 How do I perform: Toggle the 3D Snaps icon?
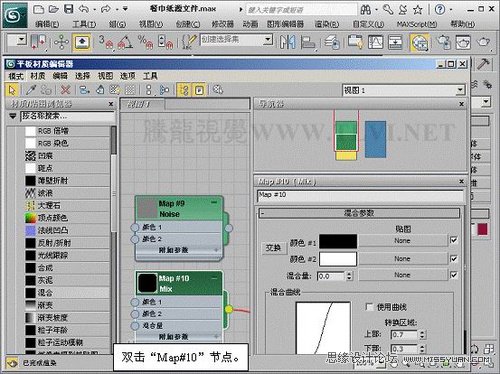(106, 42)
